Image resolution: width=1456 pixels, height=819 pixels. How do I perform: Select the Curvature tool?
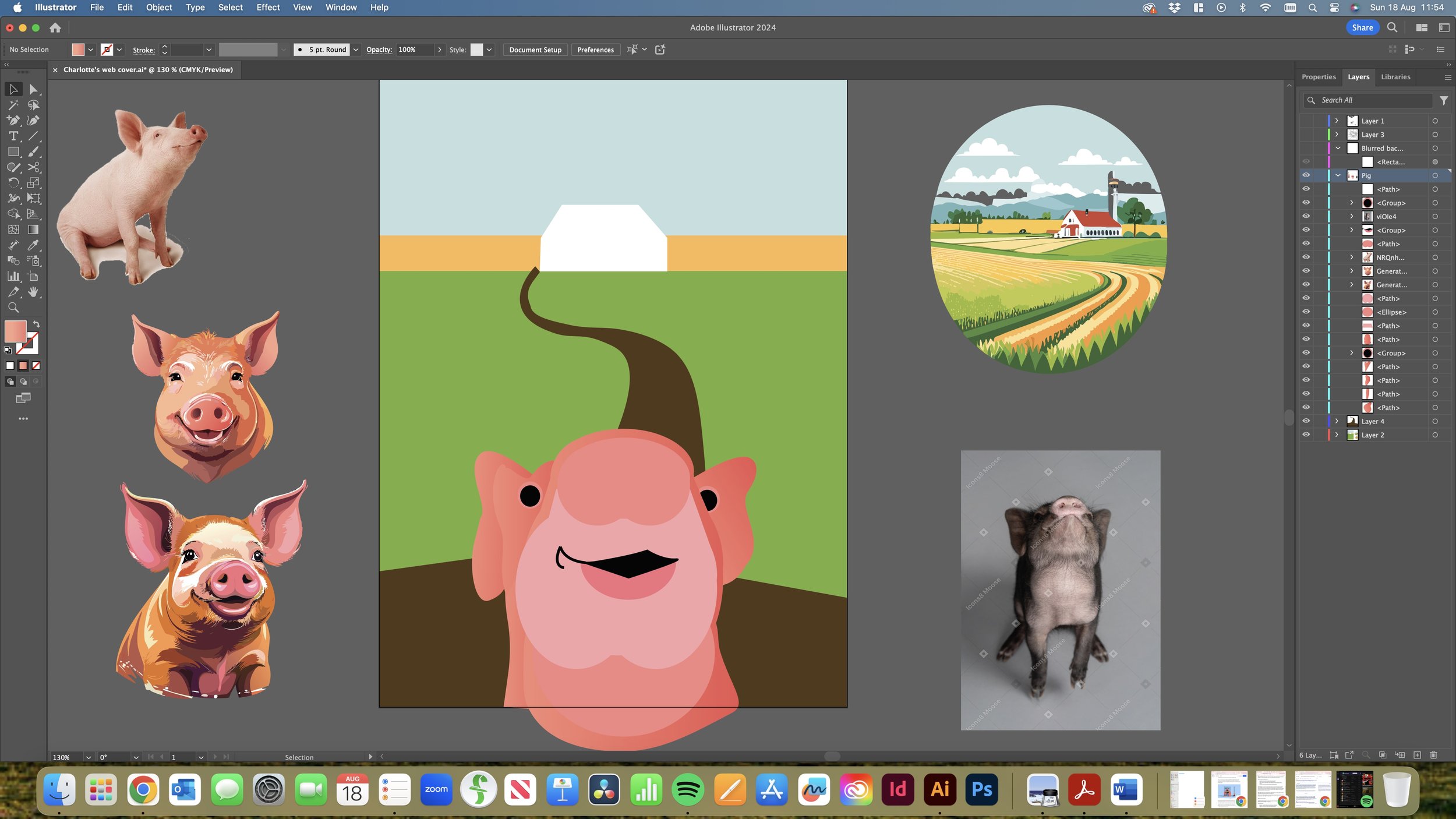click(x=33, y=121)
